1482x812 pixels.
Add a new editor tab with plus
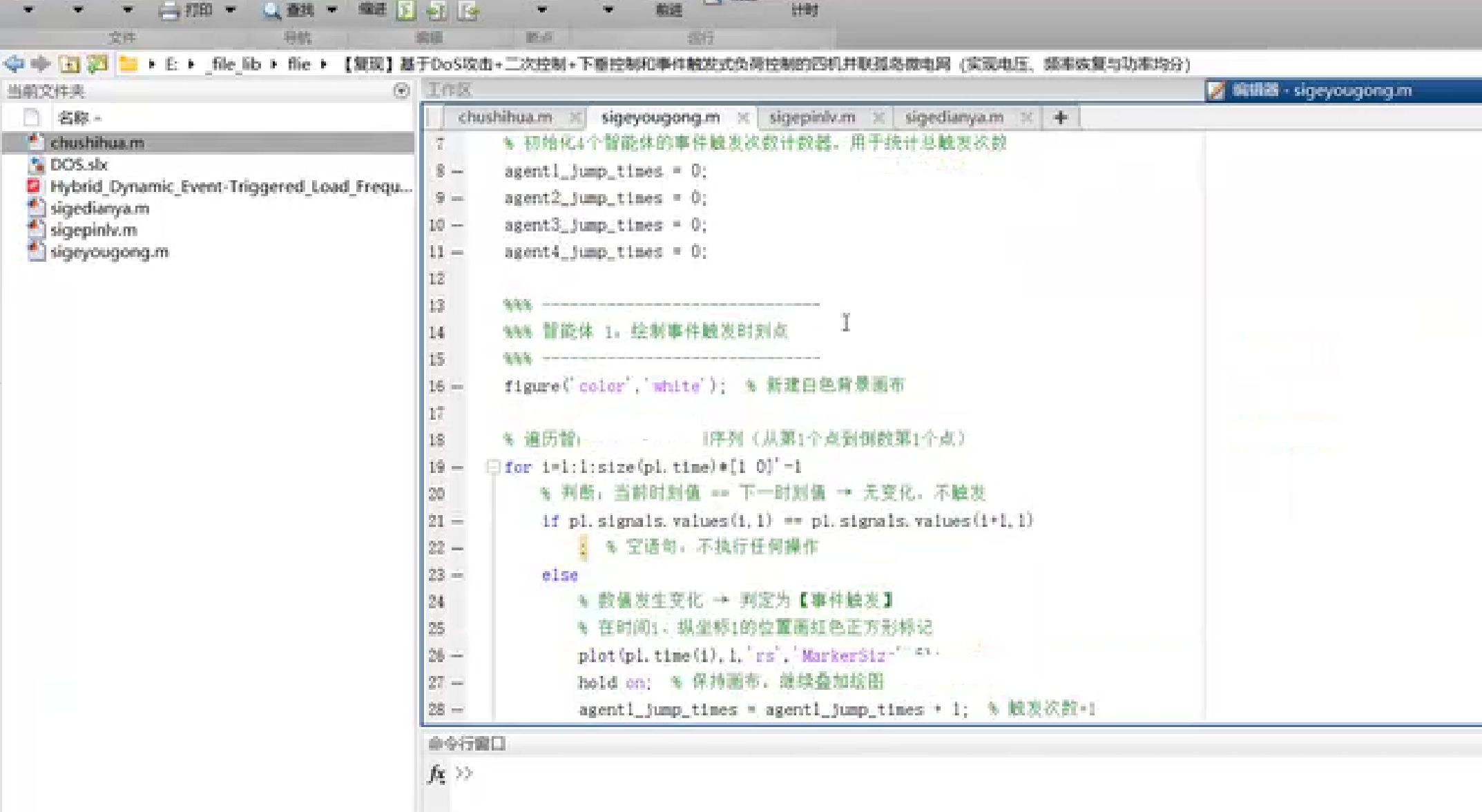pos(1061,118)
